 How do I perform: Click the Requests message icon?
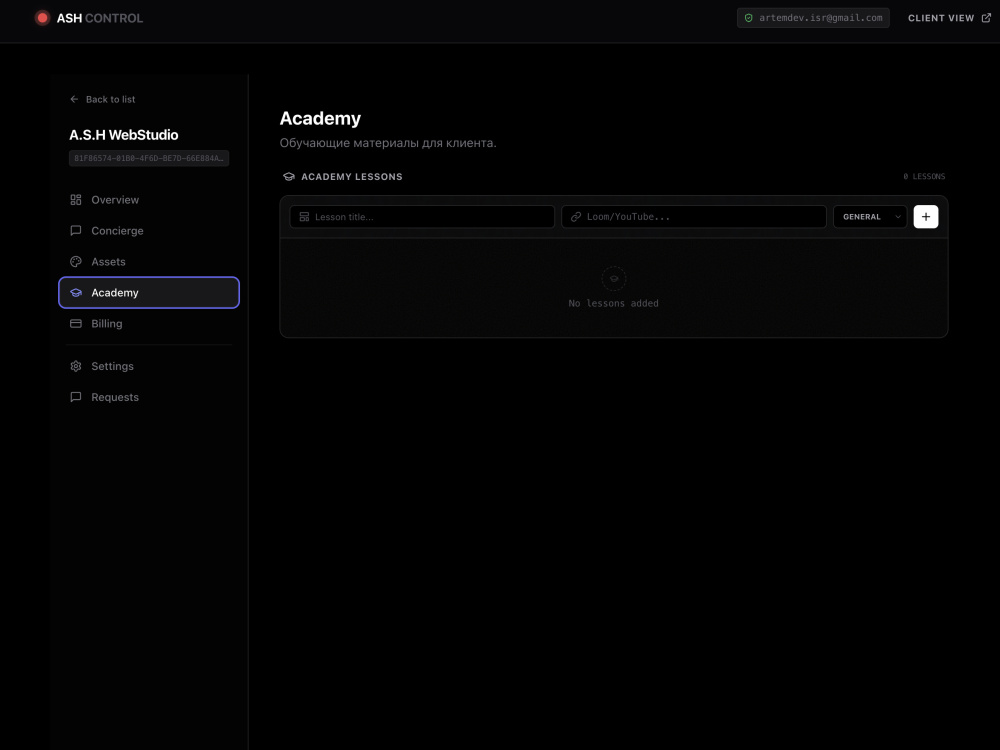(76, 397)
